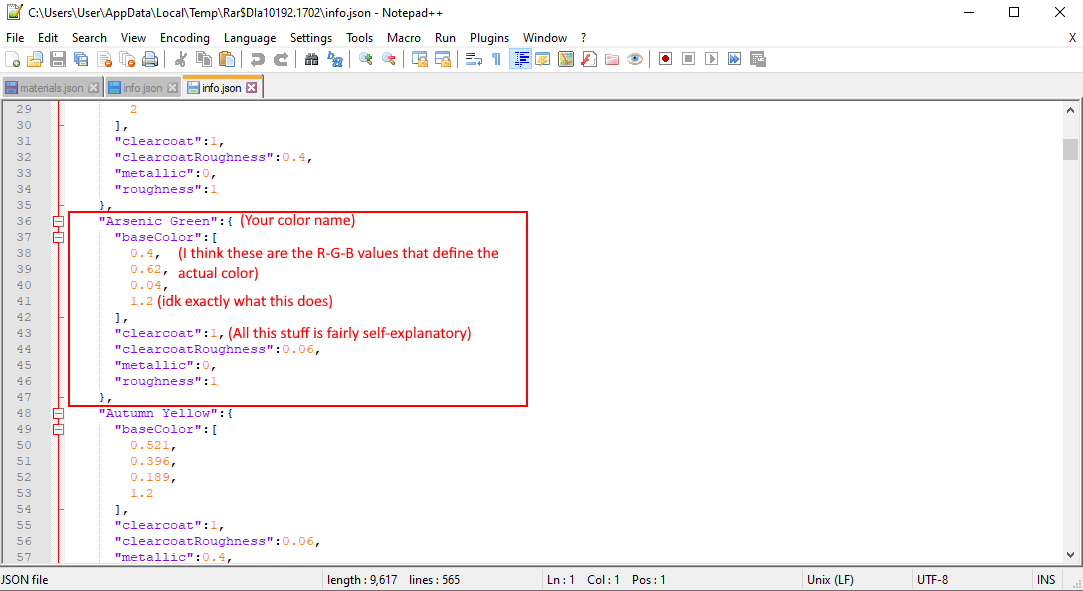1083x591 pixels.
Task: Open the Run menu
Action: [x=445, y=38]
